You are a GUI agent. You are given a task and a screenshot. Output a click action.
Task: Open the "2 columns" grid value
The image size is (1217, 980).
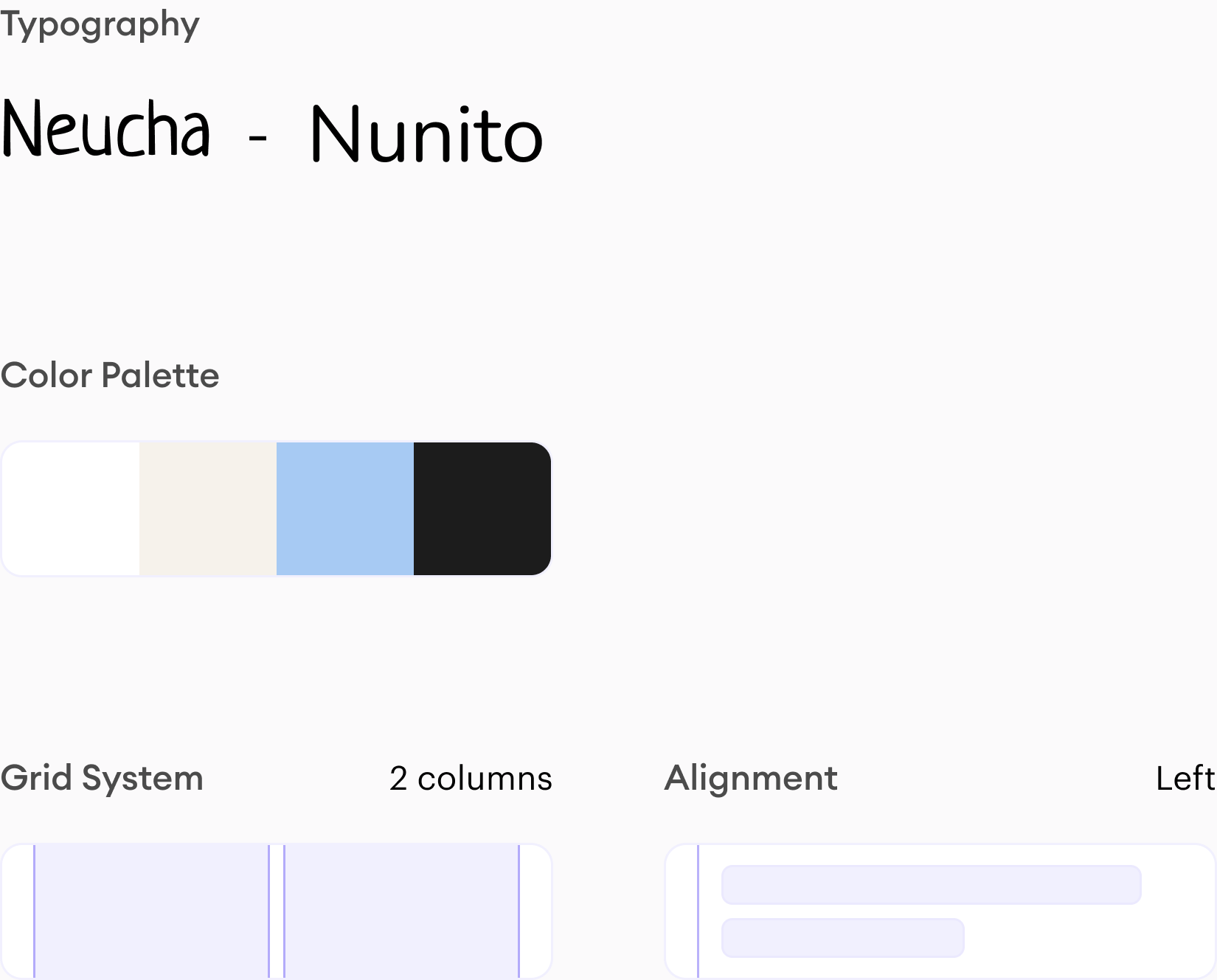[x=471, y=779]
